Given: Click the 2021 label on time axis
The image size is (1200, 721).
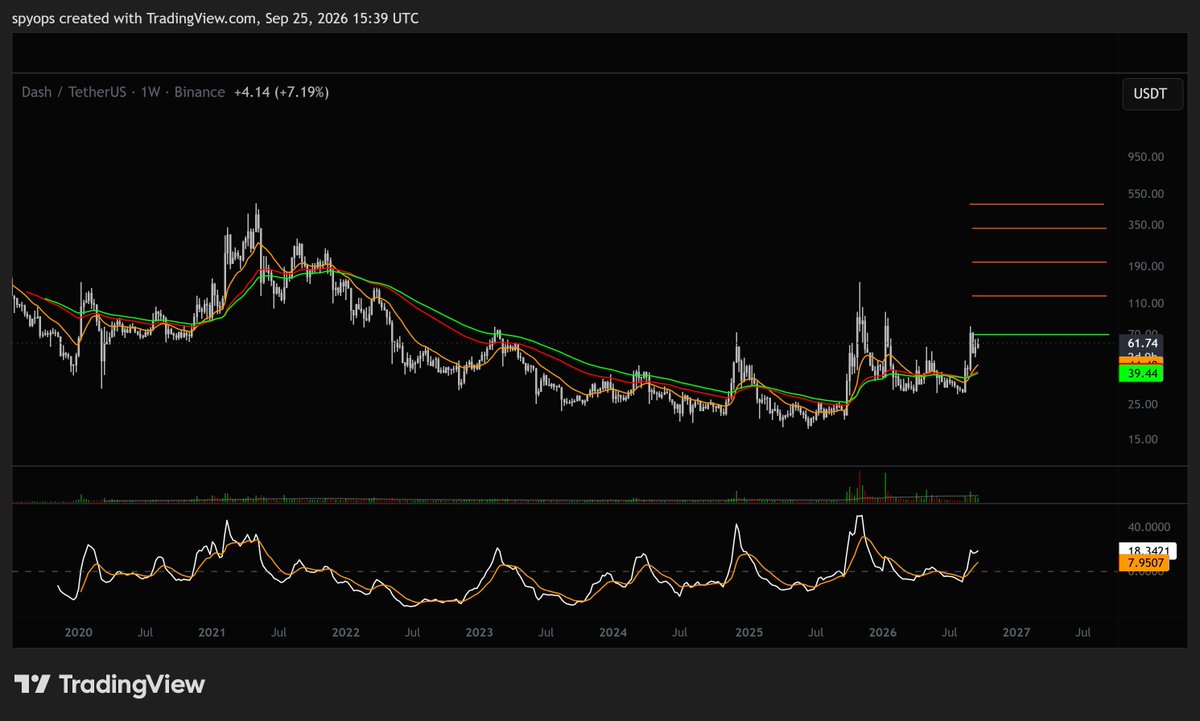Looking at the screenshot, I should click(x=211, y=633).
